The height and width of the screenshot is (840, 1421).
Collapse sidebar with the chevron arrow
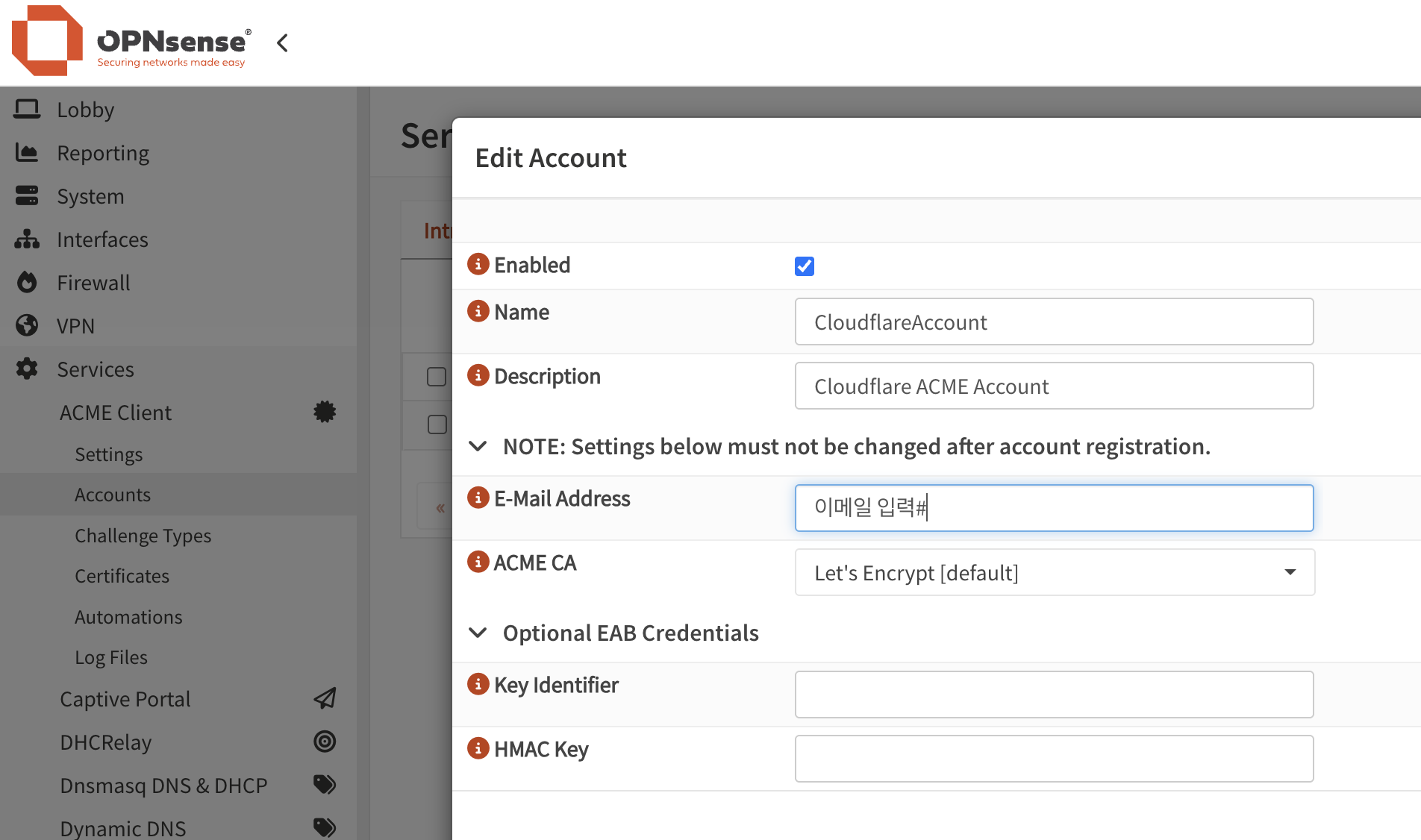(282, 43)
